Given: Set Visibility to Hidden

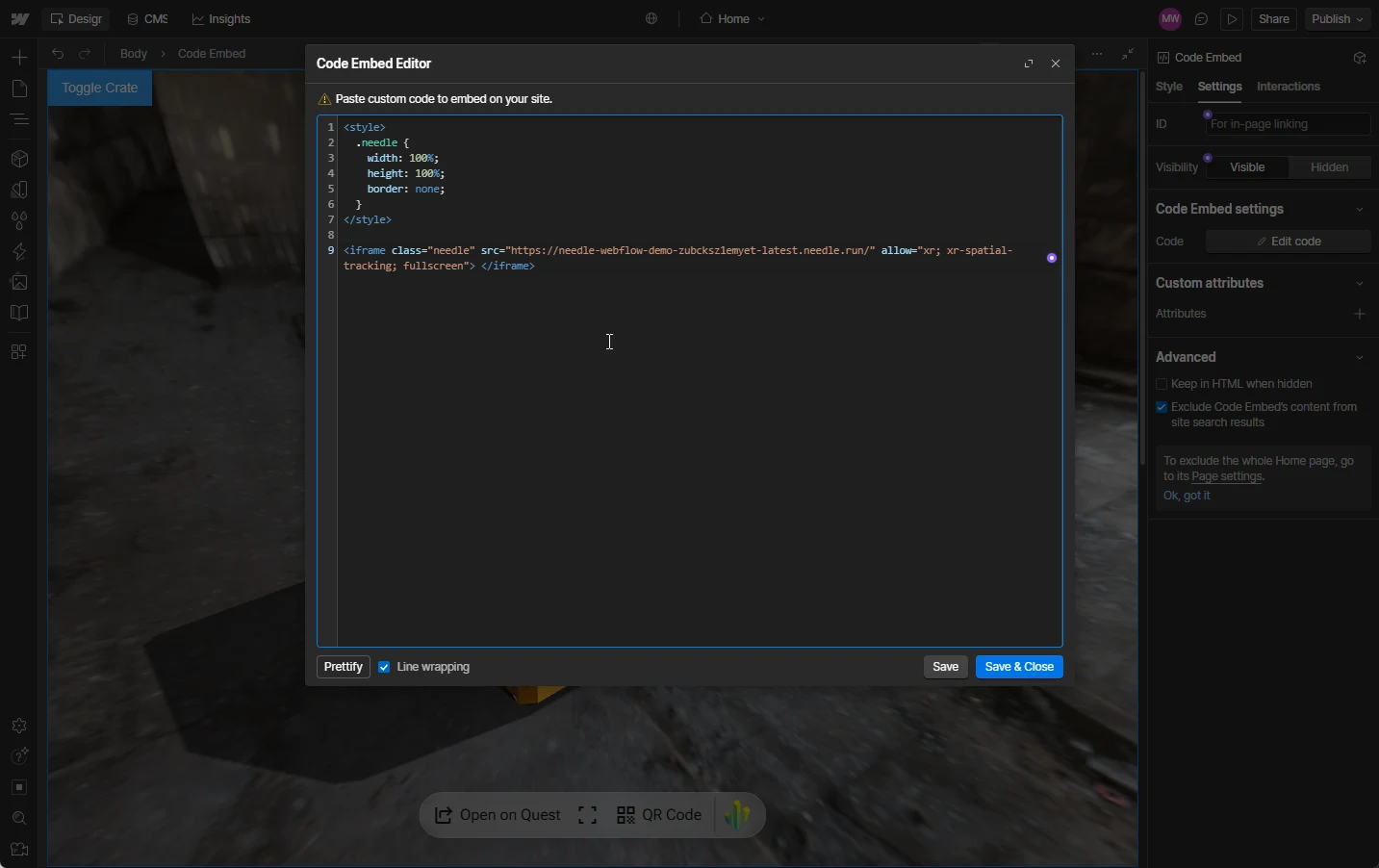Looking at the screenshot, I should click(x=1330, y=167).
